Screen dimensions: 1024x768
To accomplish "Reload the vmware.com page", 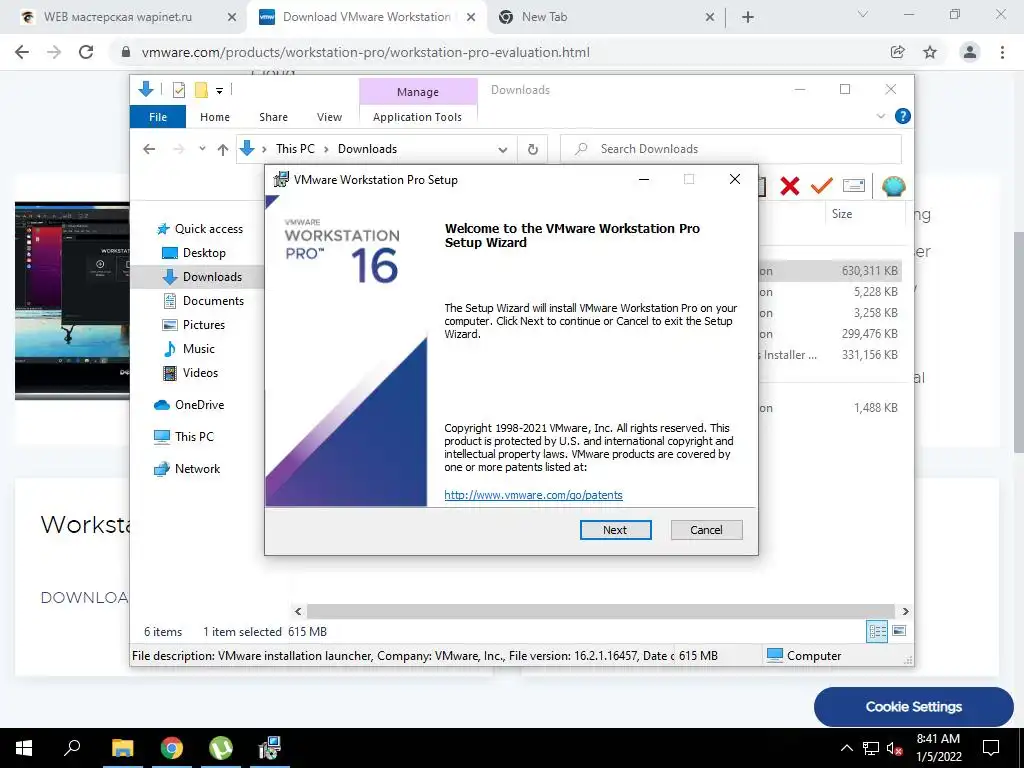I will pyautogui.click(x=86, y=52).
